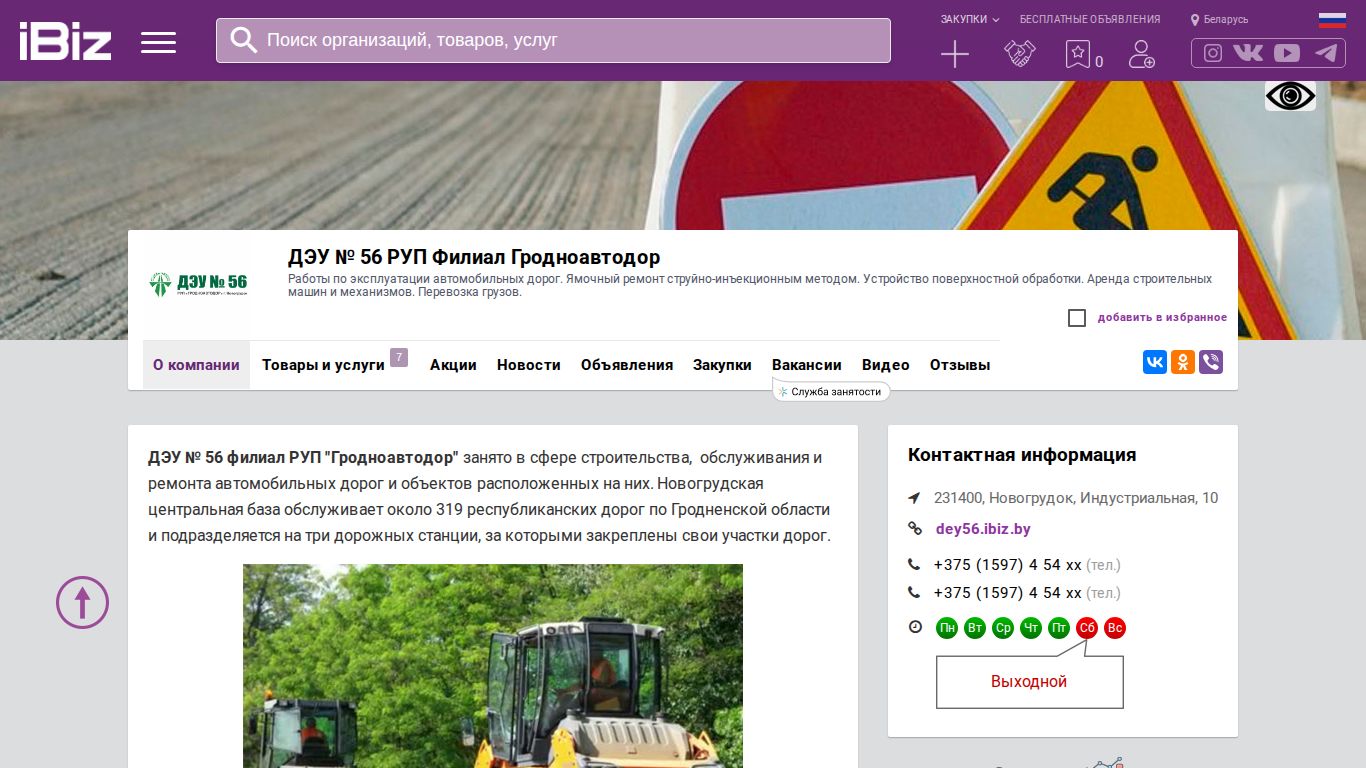Enable the accessibility eye view mode
The width and height of the screenshot is (1366, 768).
click(1290, 96)
